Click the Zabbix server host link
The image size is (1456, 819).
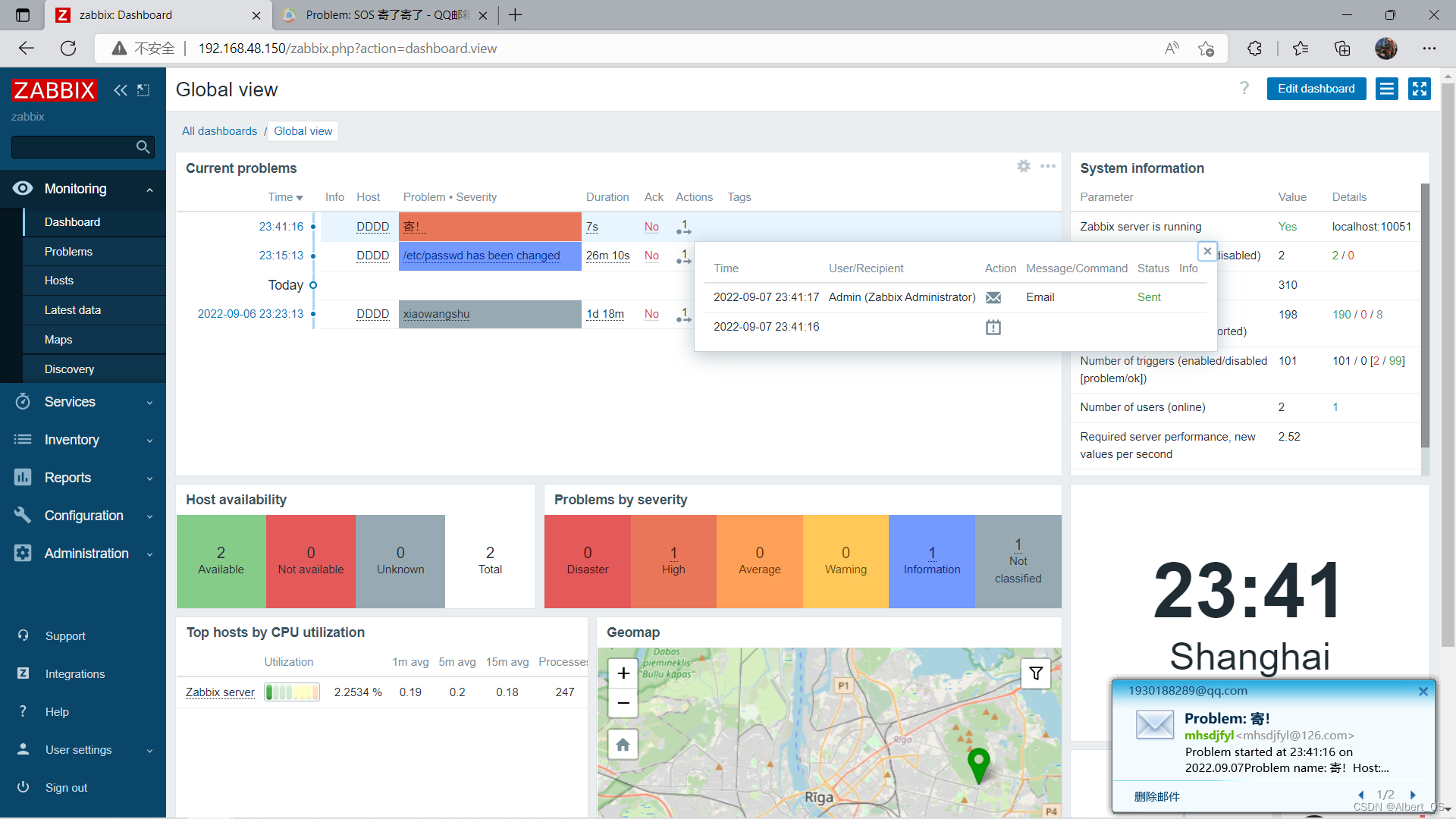click(220, 692)
